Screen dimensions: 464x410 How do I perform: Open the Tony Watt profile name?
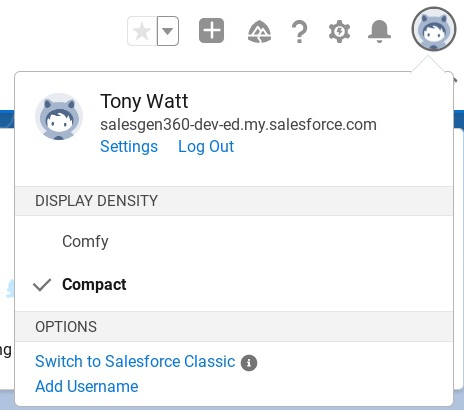[x=144, y=101]
